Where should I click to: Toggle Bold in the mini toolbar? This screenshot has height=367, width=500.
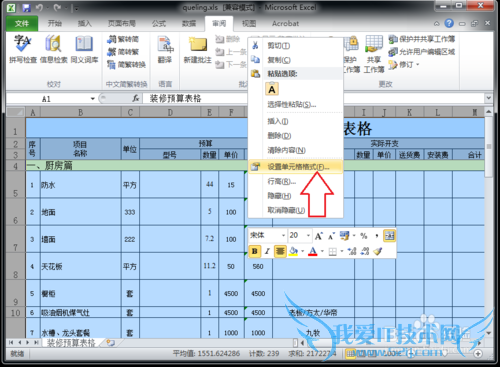click(255, 251)
